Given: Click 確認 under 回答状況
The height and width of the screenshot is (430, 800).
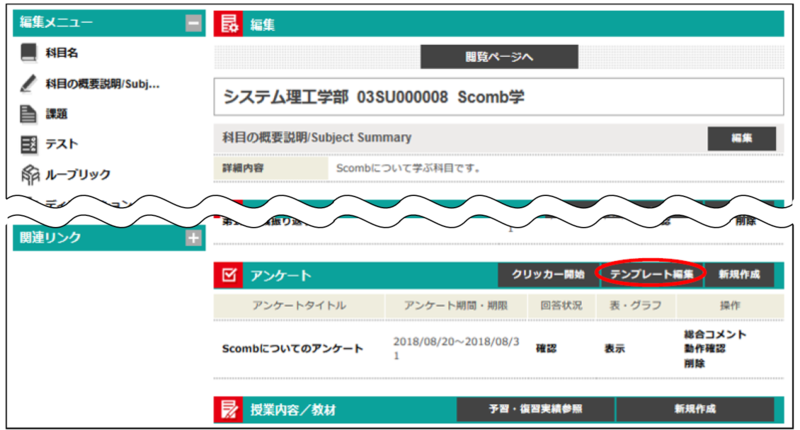Looking at the screenshot, I should (x=545, y=351).
